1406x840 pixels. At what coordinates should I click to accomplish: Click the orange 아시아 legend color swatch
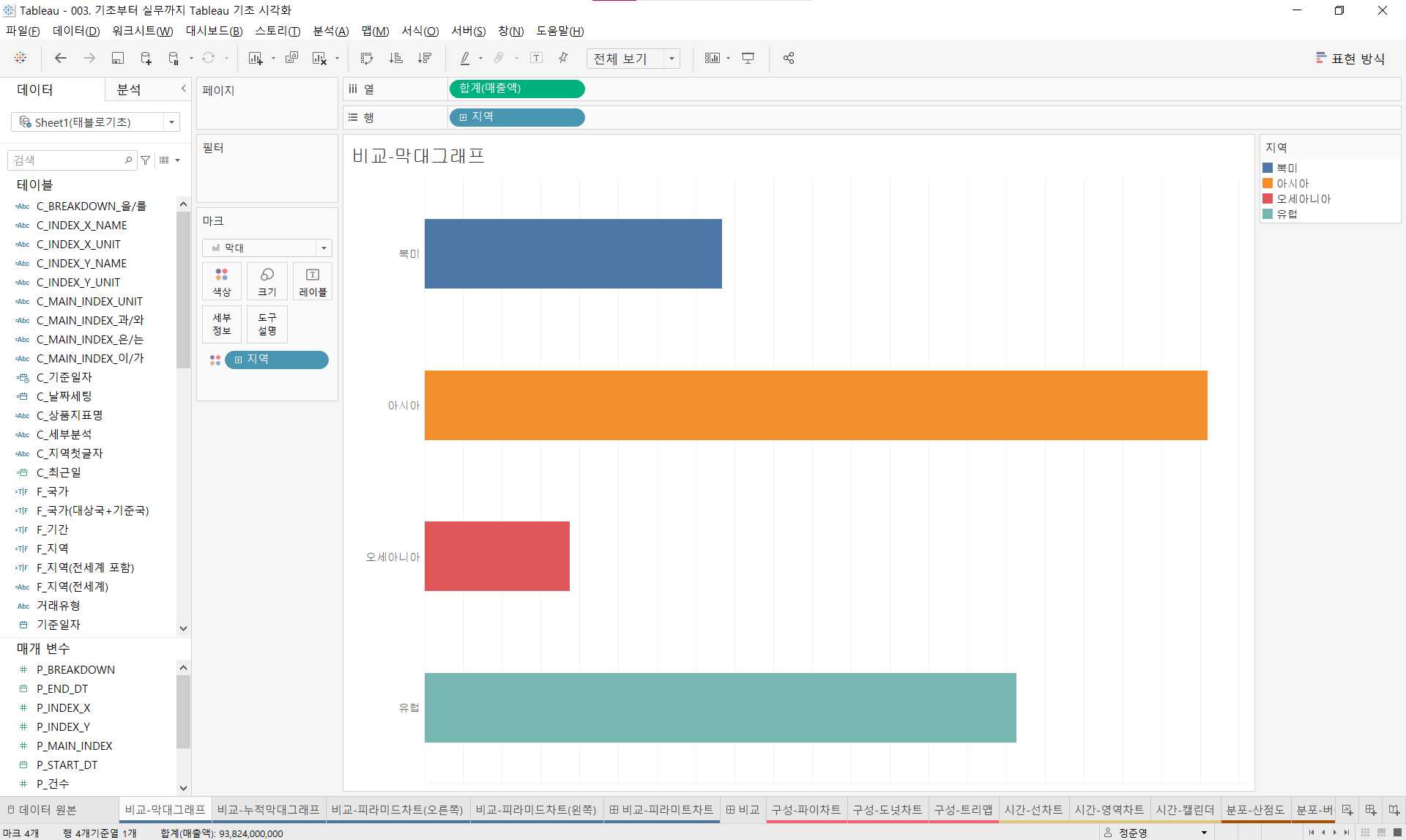[1268, 183]
